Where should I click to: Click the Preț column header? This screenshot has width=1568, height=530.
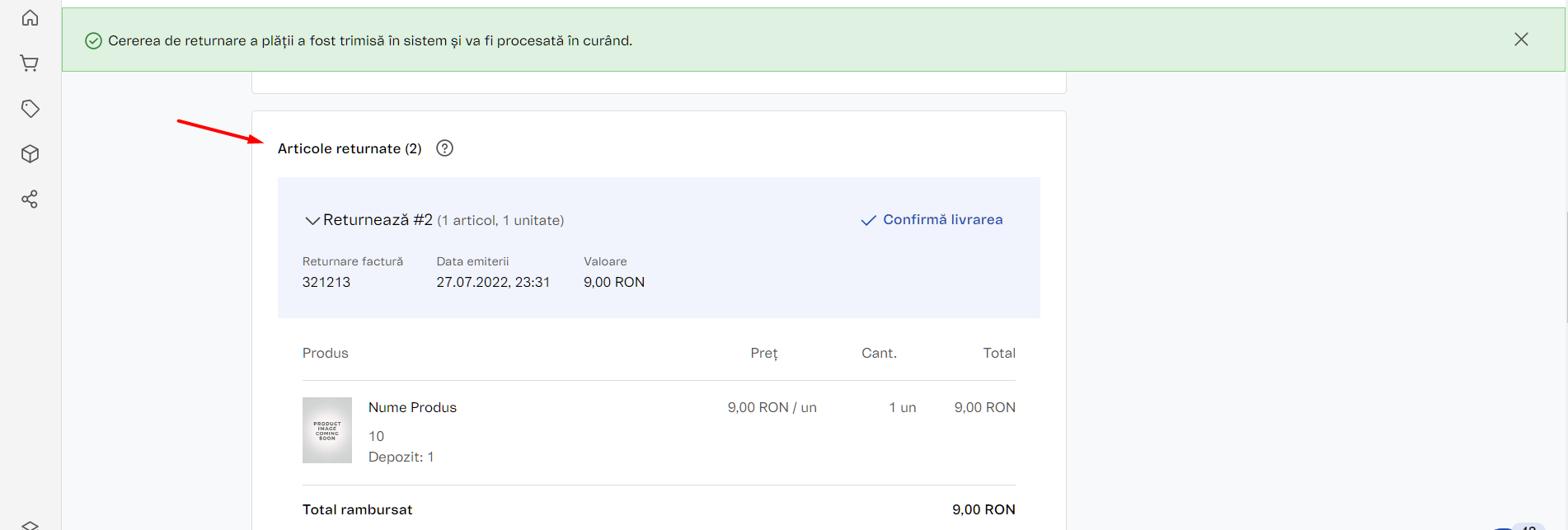tap(764, 353)
